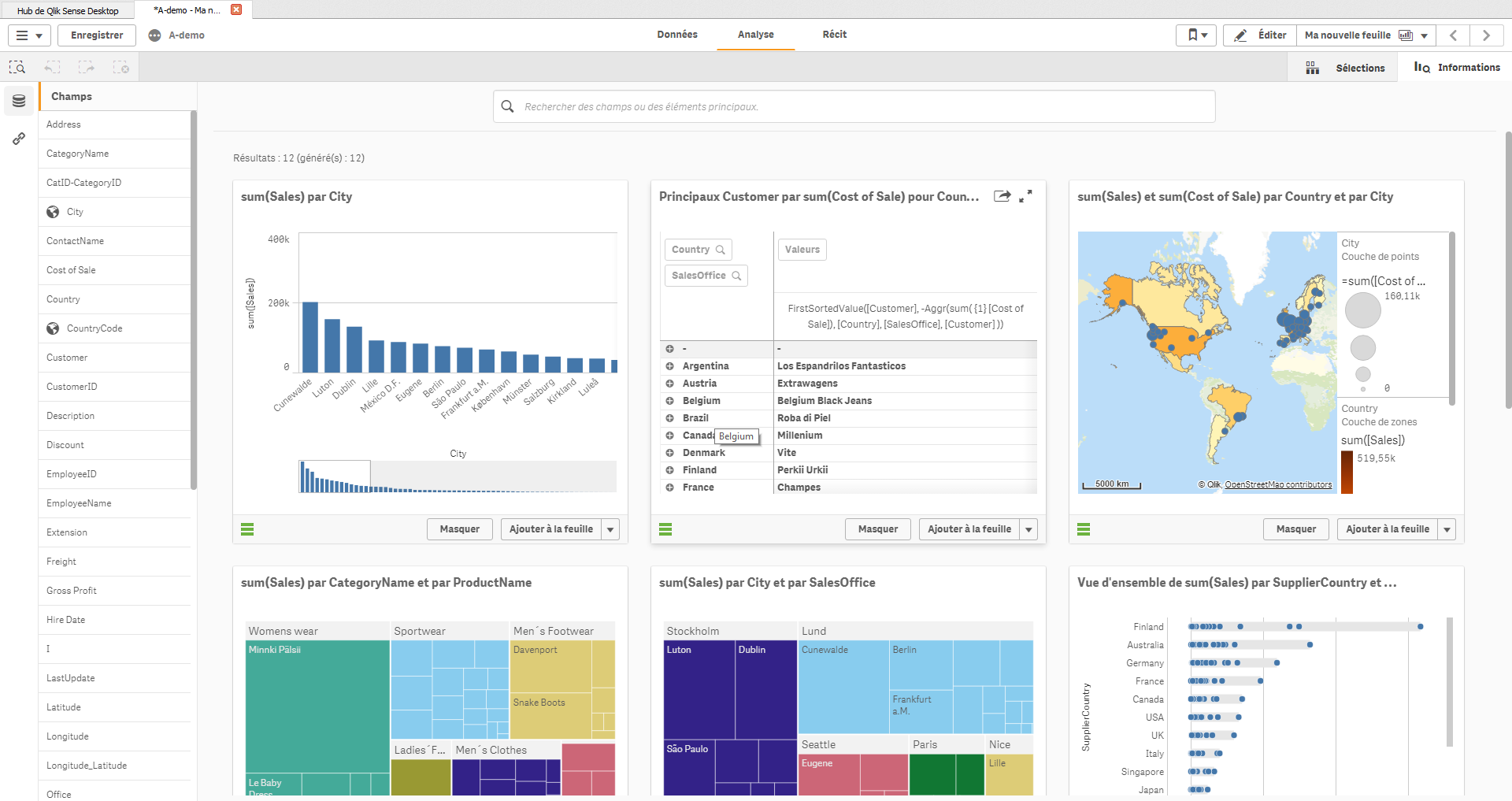Open the bookmarks icon dropdown
The width and height of the screenshot is (1512, 801).
coord(1196,35)
